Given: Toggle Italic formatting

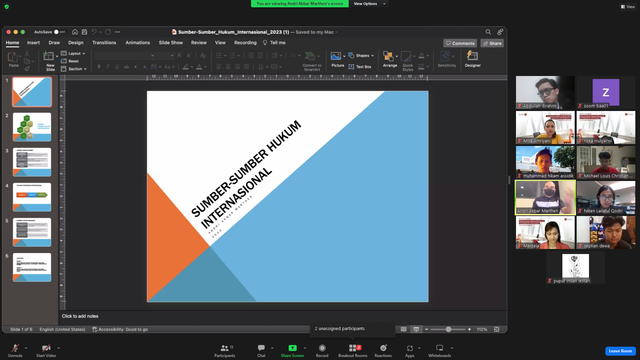Looking at the screenshot, I should click(x=108, y=67).
